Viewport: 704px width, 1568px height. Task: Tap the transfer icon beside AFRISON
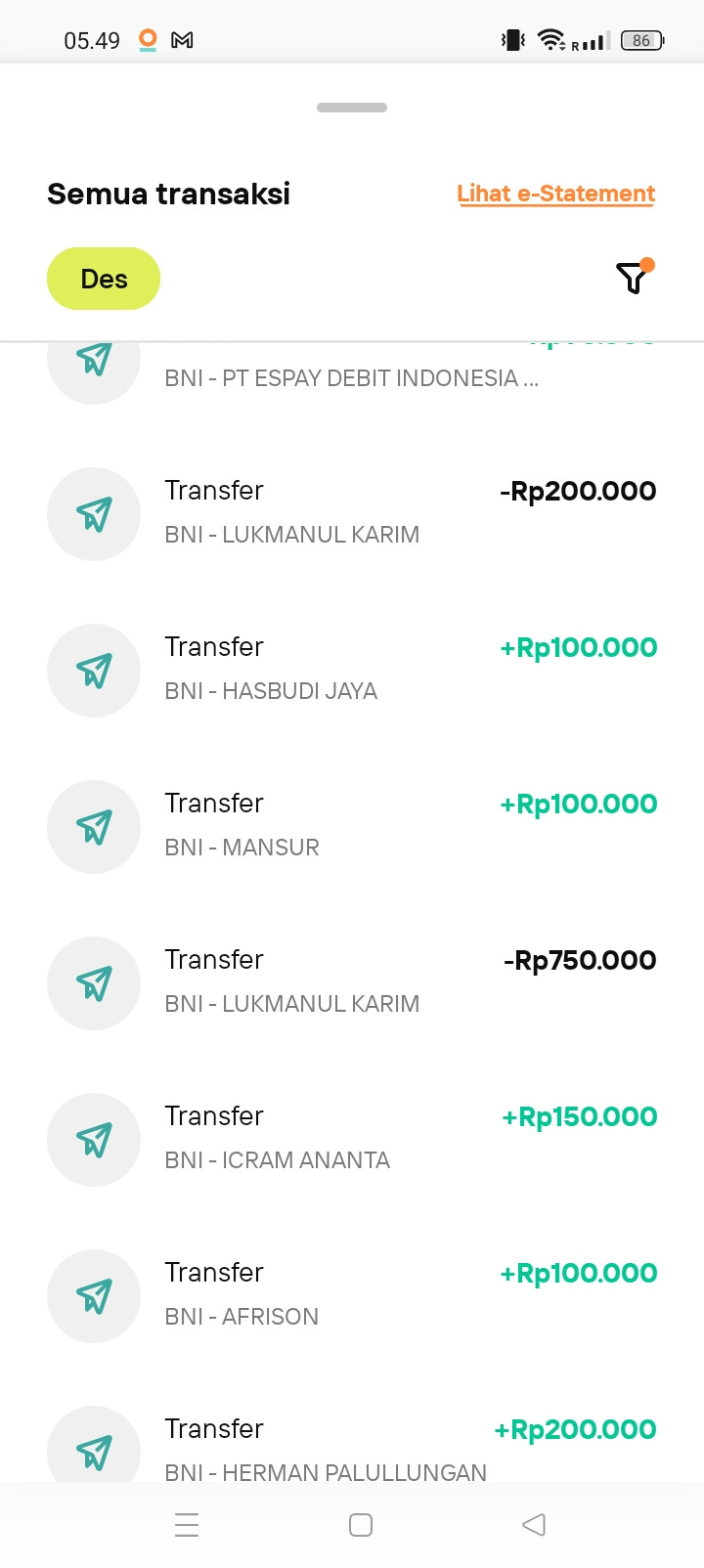(x=94, y=1296)
